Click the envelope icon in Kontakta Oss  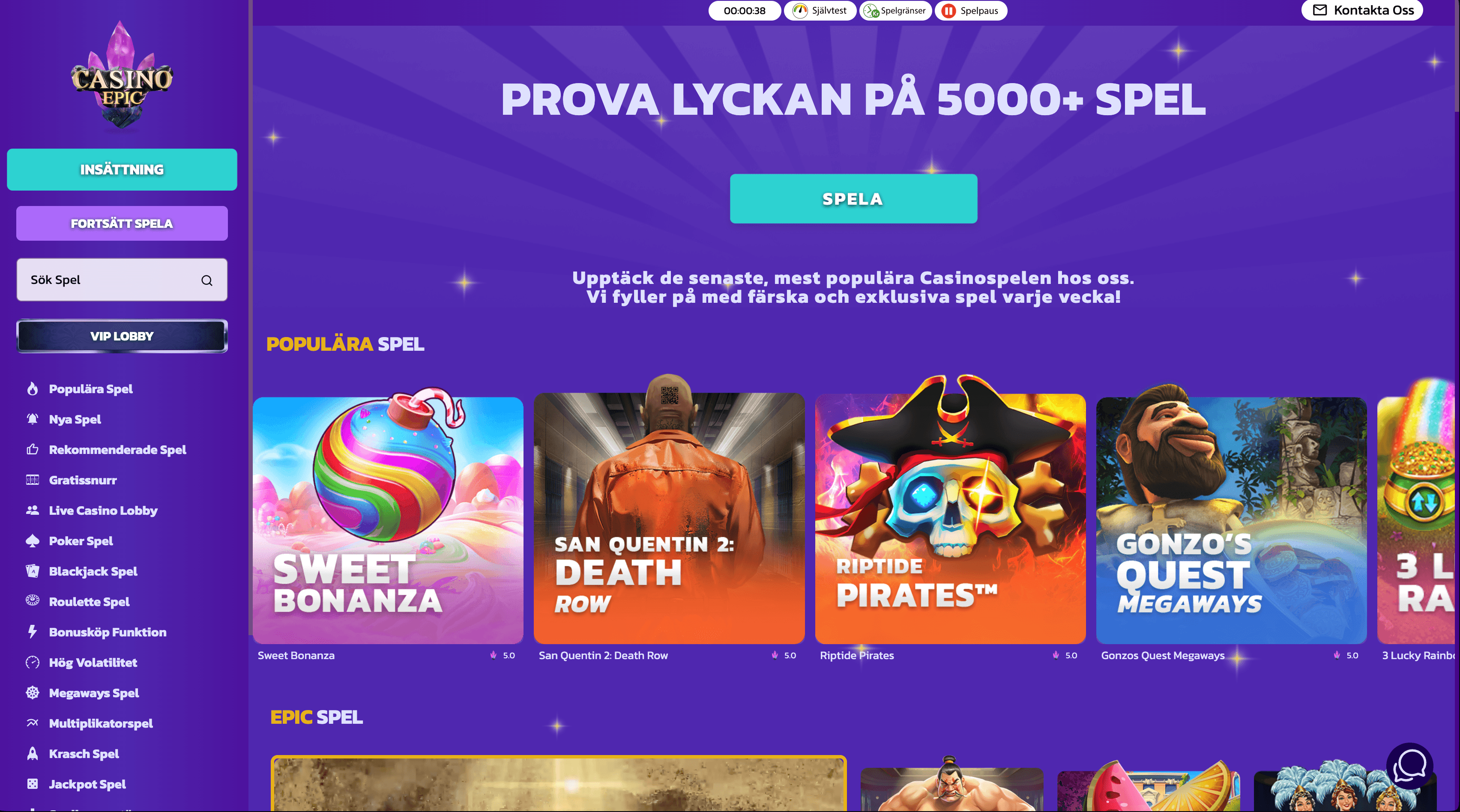1320,10
